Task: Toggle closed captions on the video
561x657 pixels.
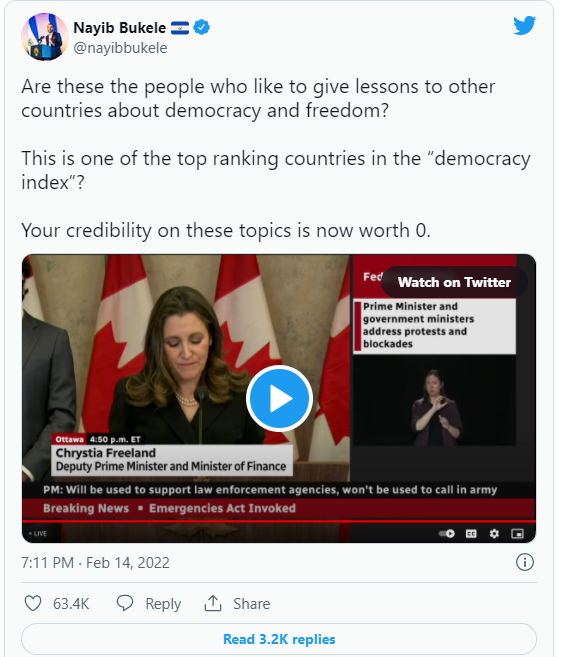Action: pos(471,533)
